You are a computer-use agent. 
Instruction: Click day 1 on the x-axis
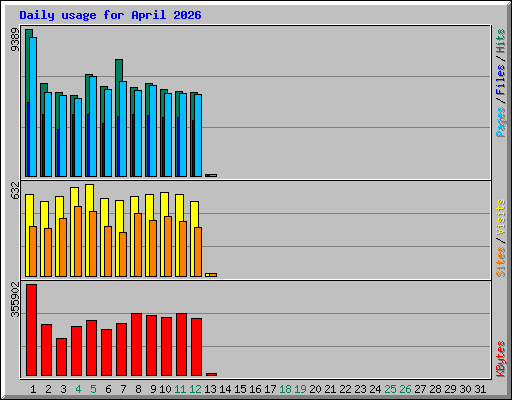click(33, 389)
